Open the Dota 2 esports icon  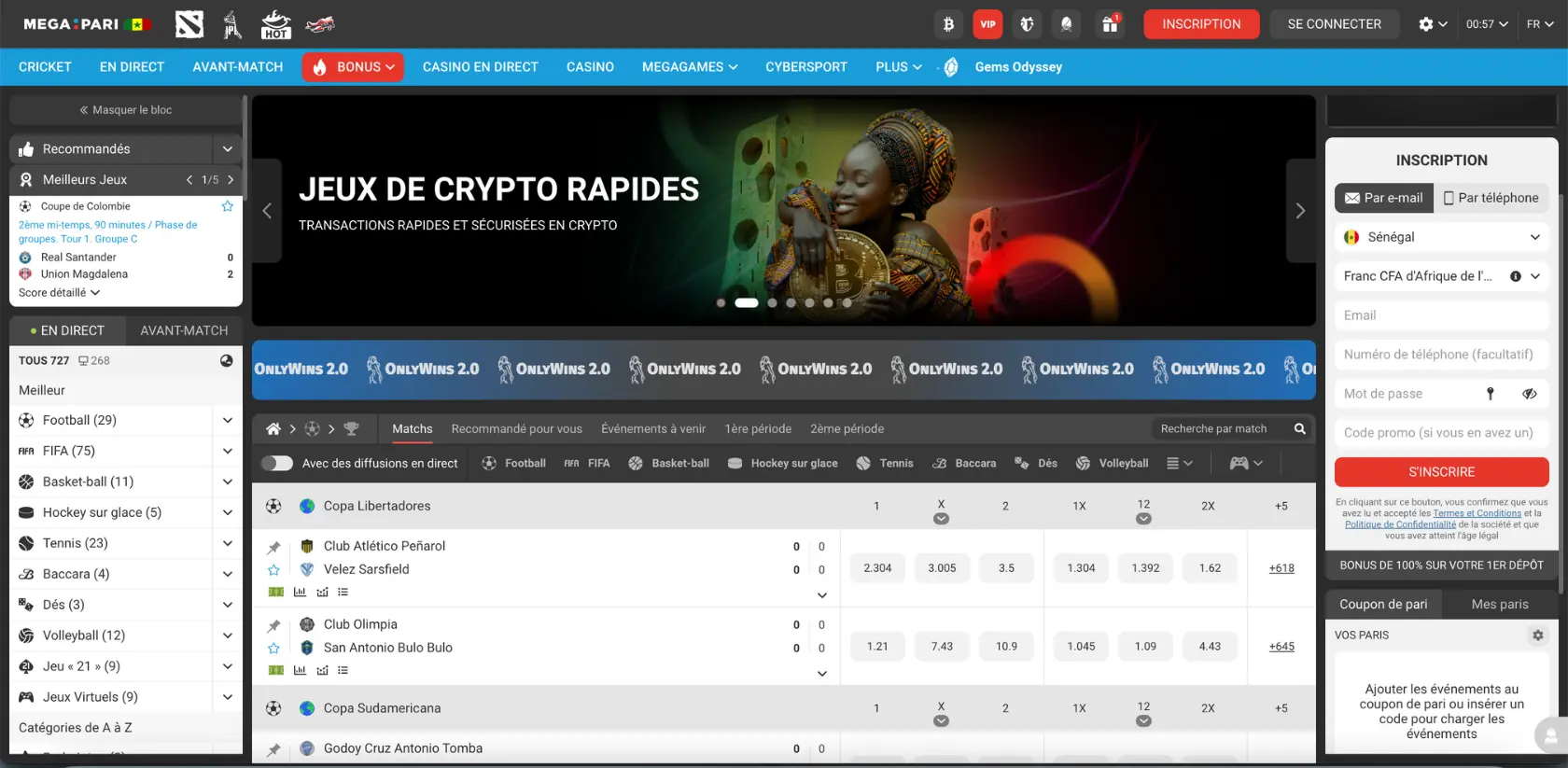click(x=189, y=24)
